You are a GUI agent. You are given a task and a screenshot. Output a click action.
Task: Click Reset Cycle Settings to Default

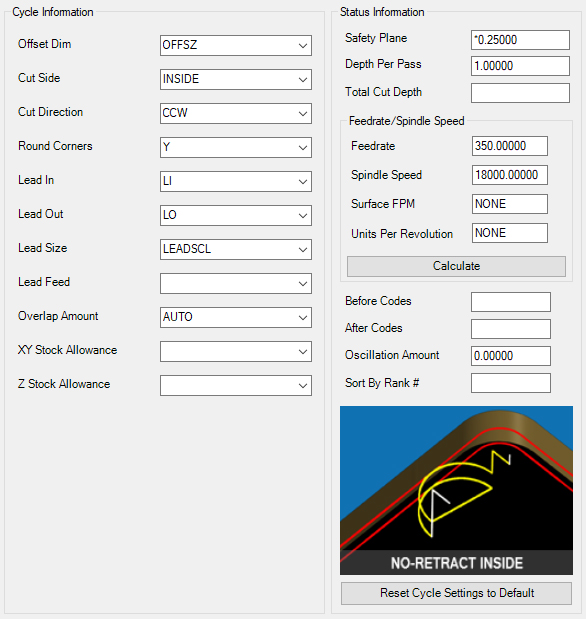pyautogui.click(x=456, y=593)
